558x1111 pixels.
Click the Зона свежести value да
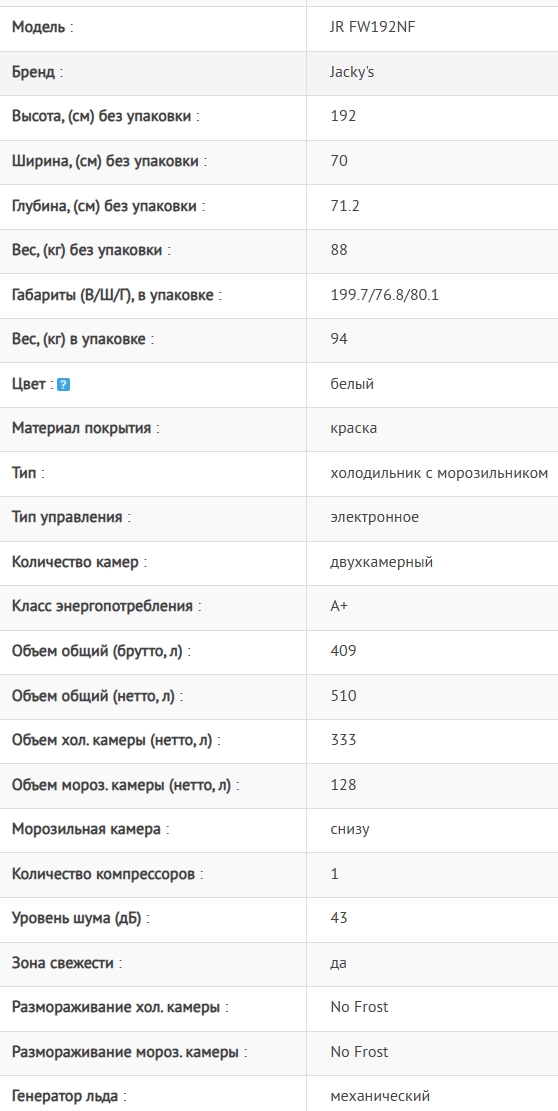[x=338, y=963]
